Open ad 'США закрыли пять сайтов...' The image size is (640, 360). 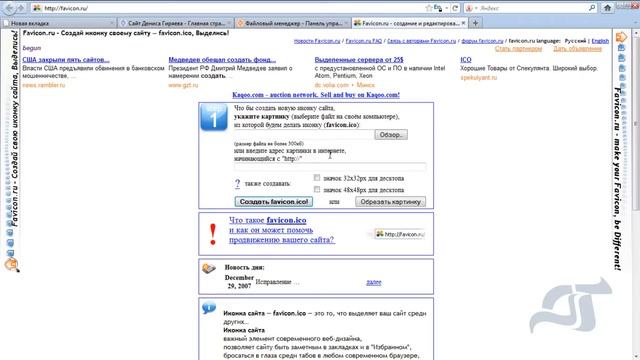coord(66,60)
